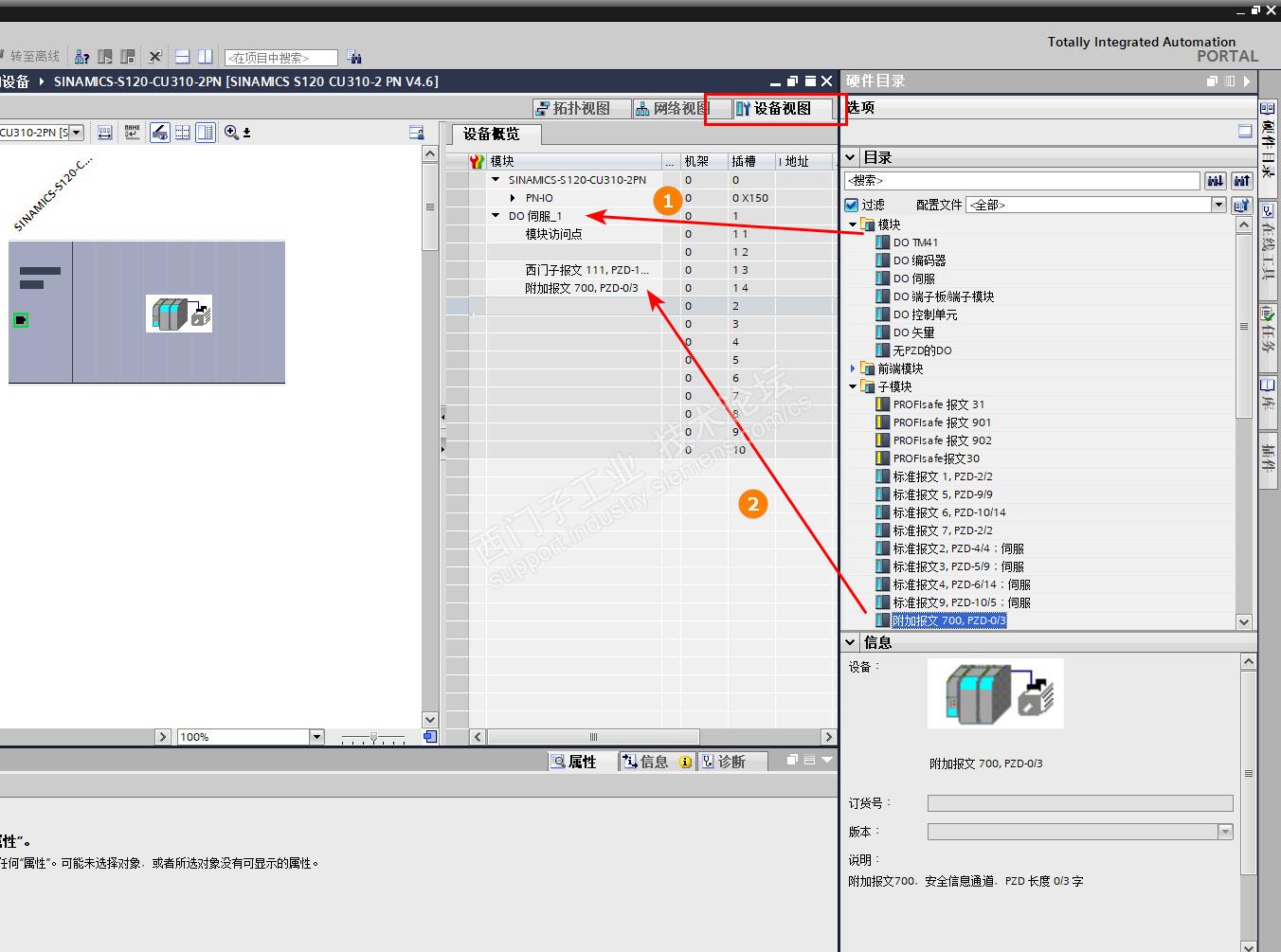The width and height of the screenshot is (1281, 952).
Task: Click the catalog profile edit icon
Action: (1241, 205)
